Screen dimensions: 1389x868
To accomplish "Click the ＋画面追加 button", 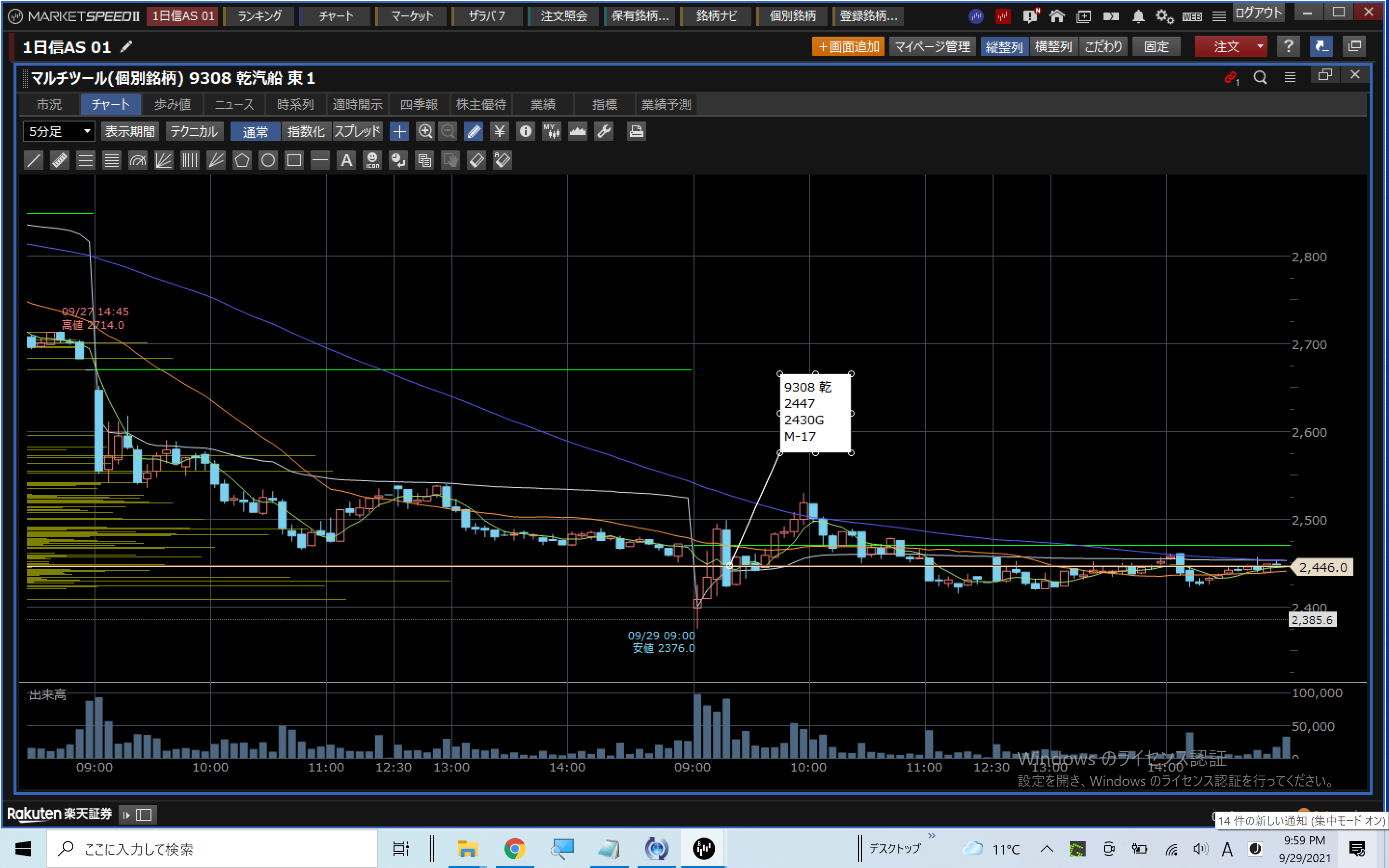I will (848, 46).
